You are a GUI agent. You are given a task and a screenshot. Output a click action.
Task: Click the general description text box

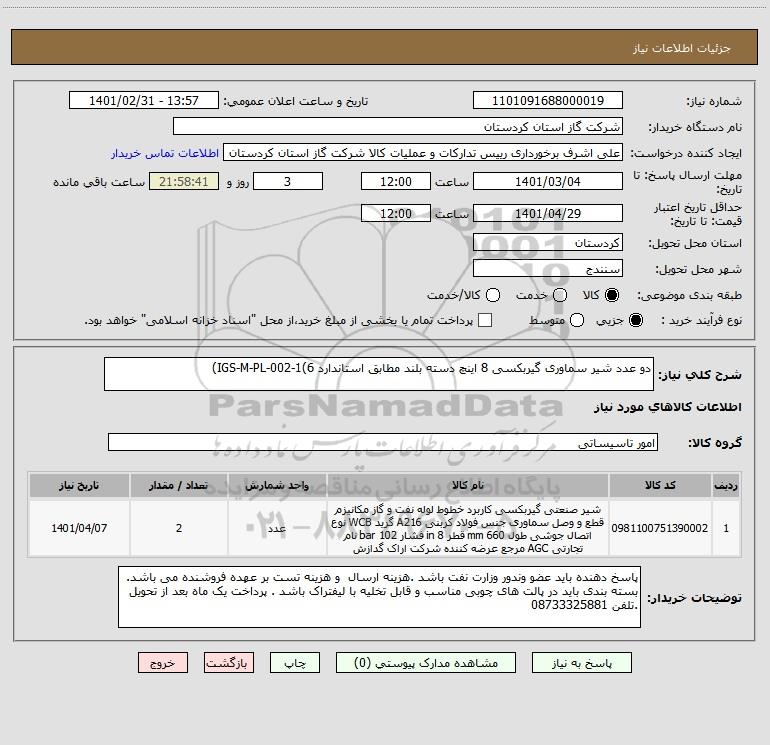(x=379, y=374)
